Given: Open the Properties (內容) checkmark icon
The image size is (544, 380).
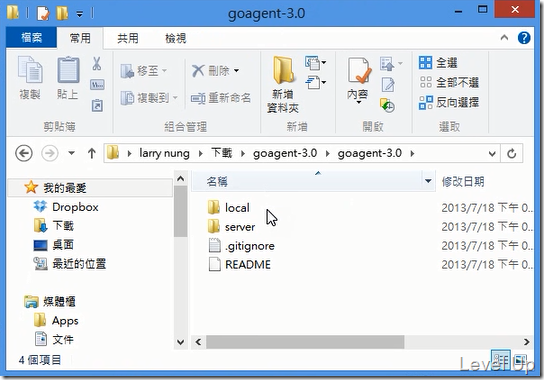Looking at the screenshot, I should (x=359, y=71).
